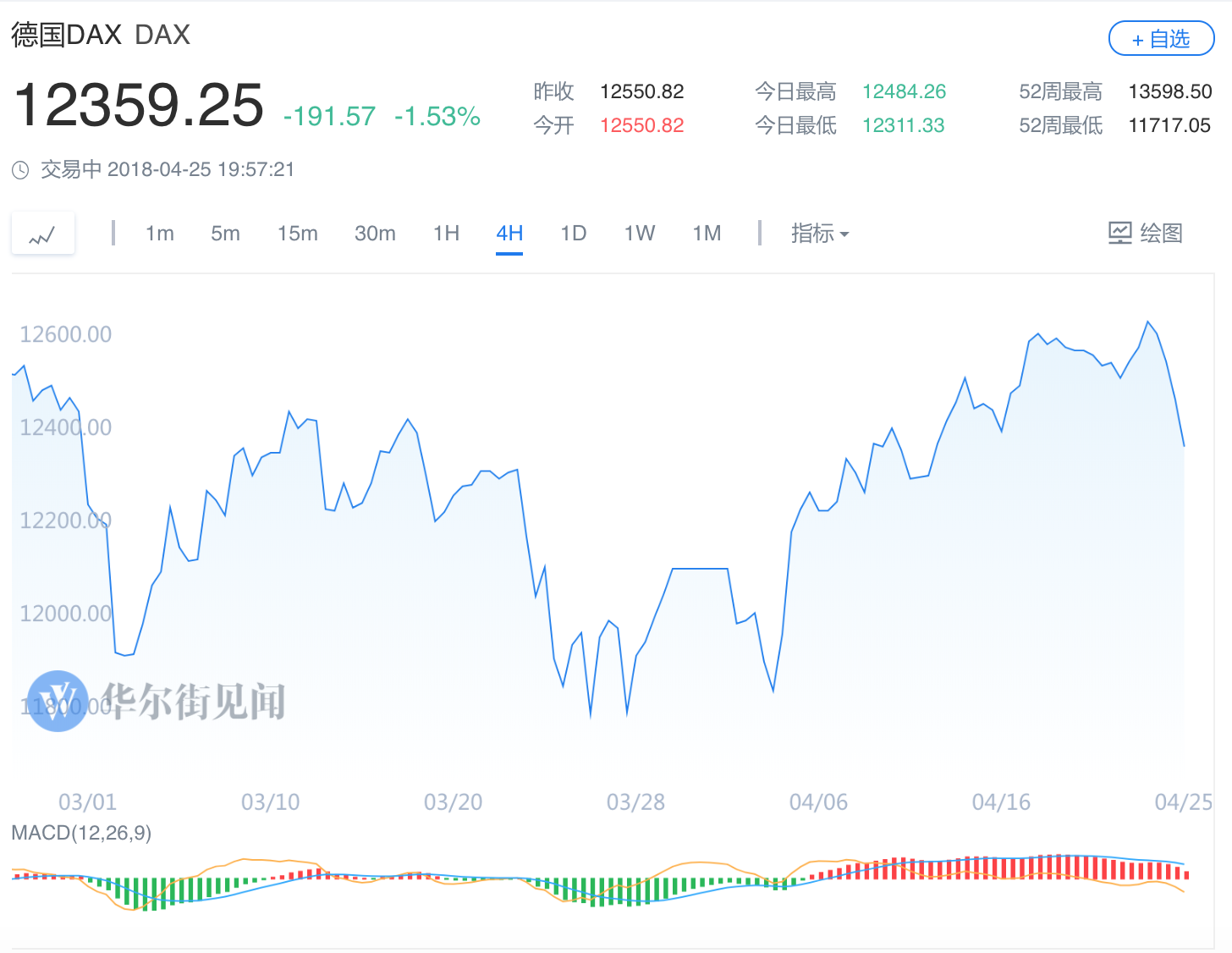Click 52-week low value 11717.05
Image resolution: width=1232 pixels, height=953 pixels.
click(1169, 125)
